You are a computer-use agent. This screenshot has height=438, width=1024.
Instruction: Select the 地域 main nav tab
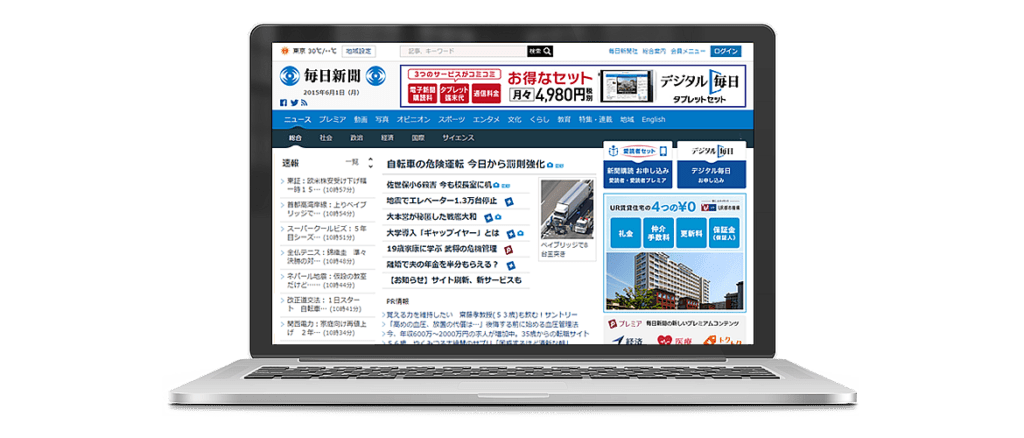pyautogui.click(x=627, y=119)
